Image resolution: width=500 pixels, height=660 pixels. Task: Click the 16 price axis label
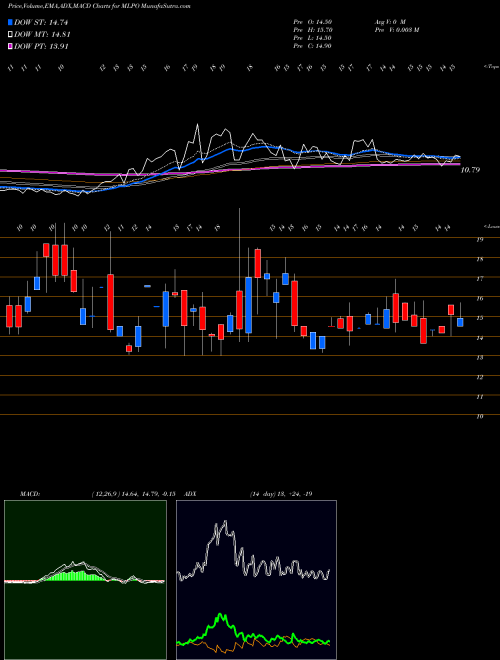click(479, 298)
